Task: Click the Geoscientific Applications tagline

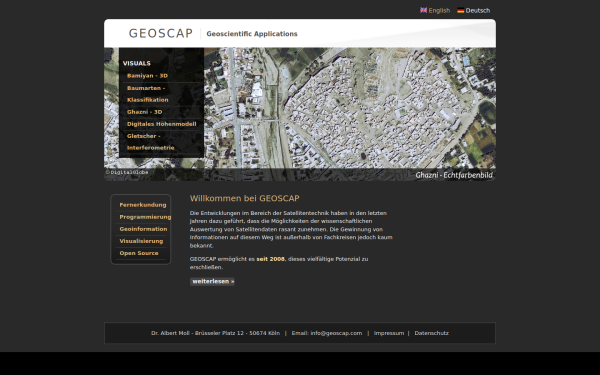Action: 252,34
